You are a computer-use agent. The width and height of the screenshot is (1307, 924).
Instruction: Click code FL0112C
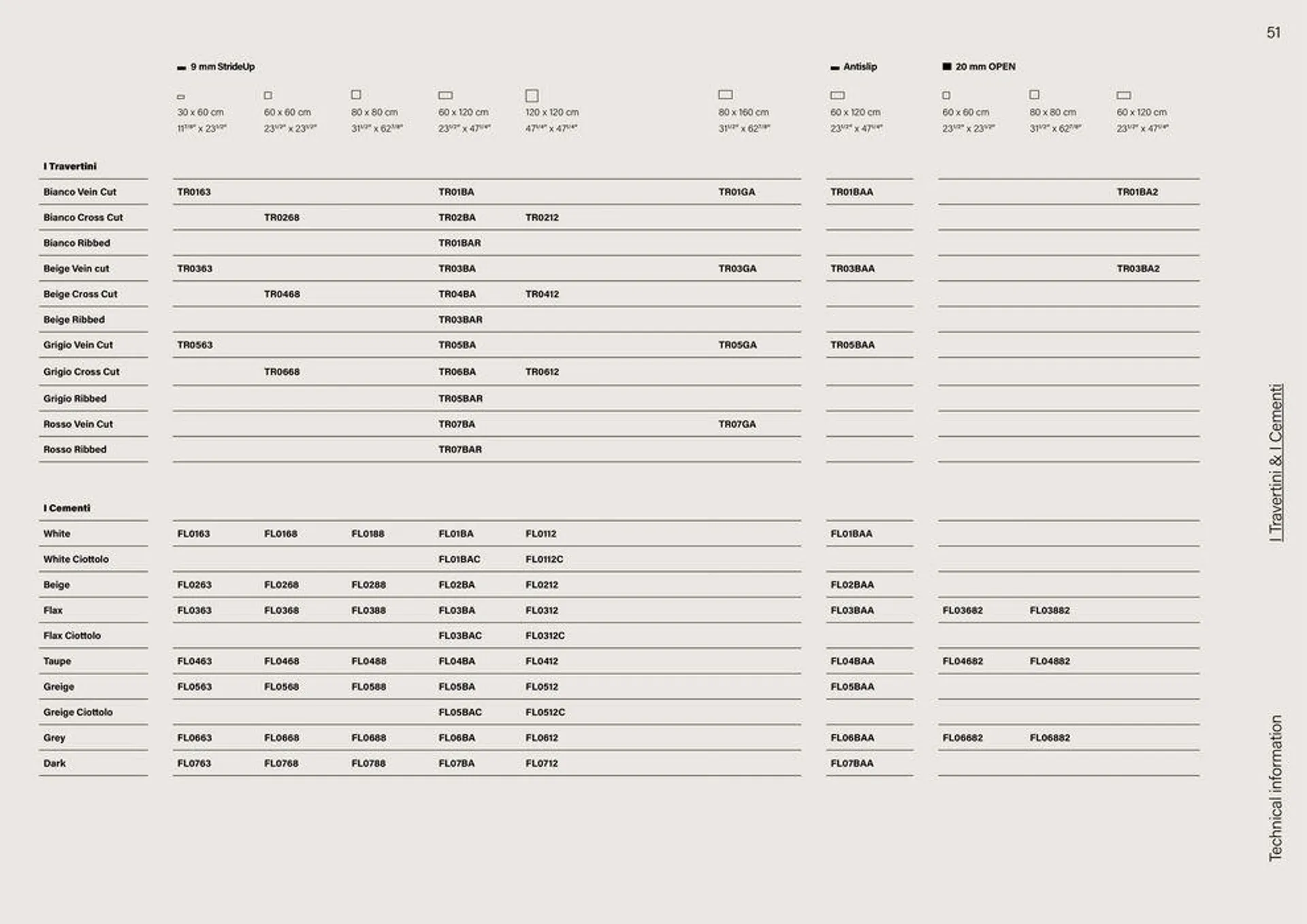(545, 559)
